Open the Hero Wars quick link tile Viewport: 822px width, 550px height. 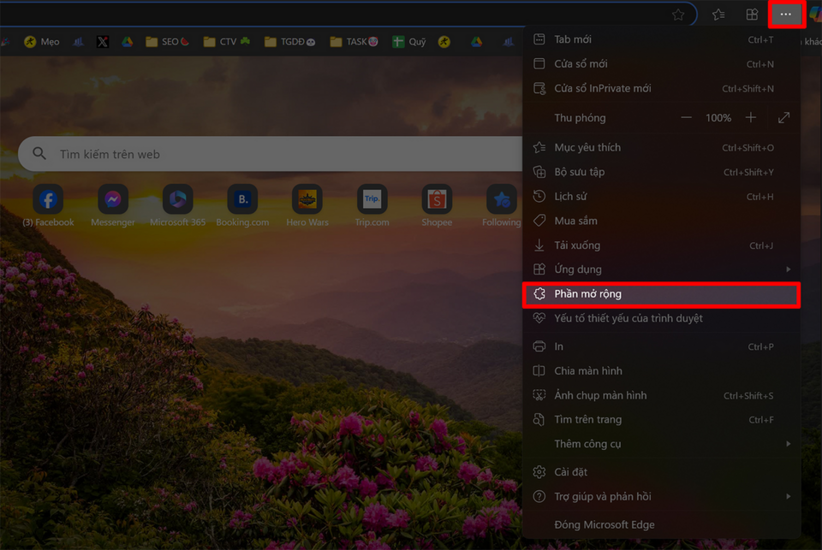(x=307, y=200)
